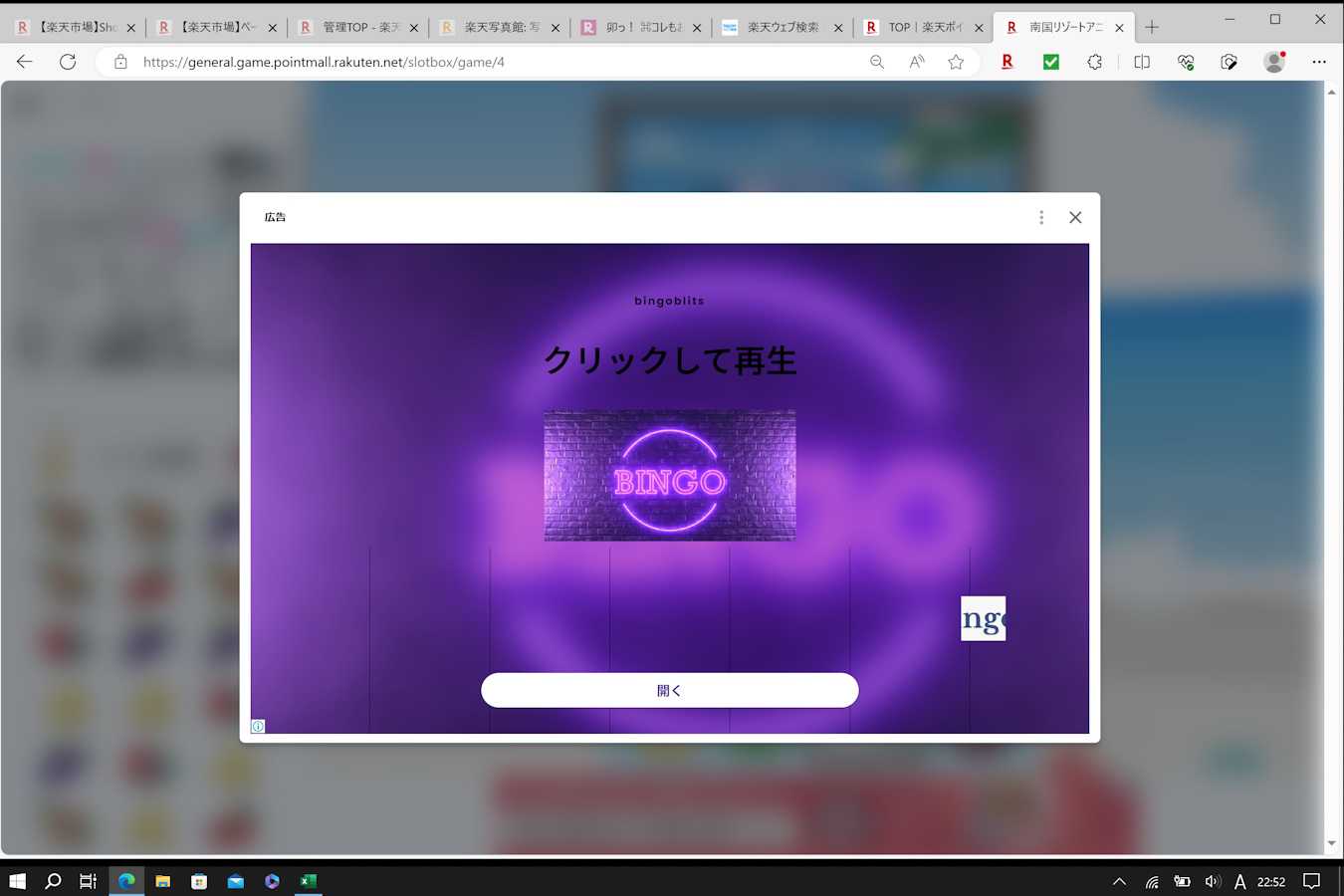Click the Read aloud icon
Viewport: 1344px width, 896px height.
pos(917,62)
